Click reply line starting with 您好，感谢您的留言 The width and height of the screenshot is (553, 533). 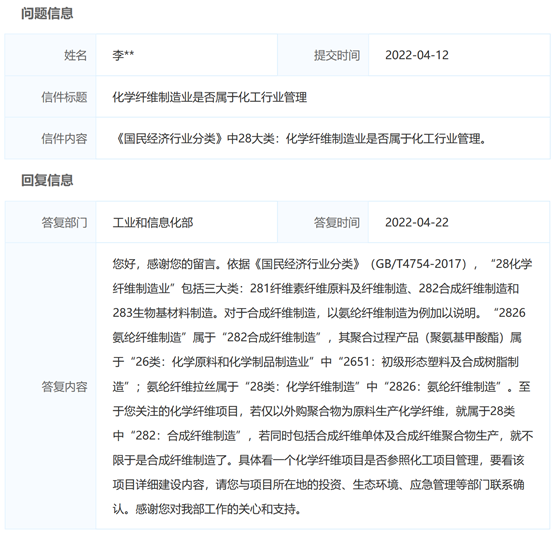tap(322, 264)
